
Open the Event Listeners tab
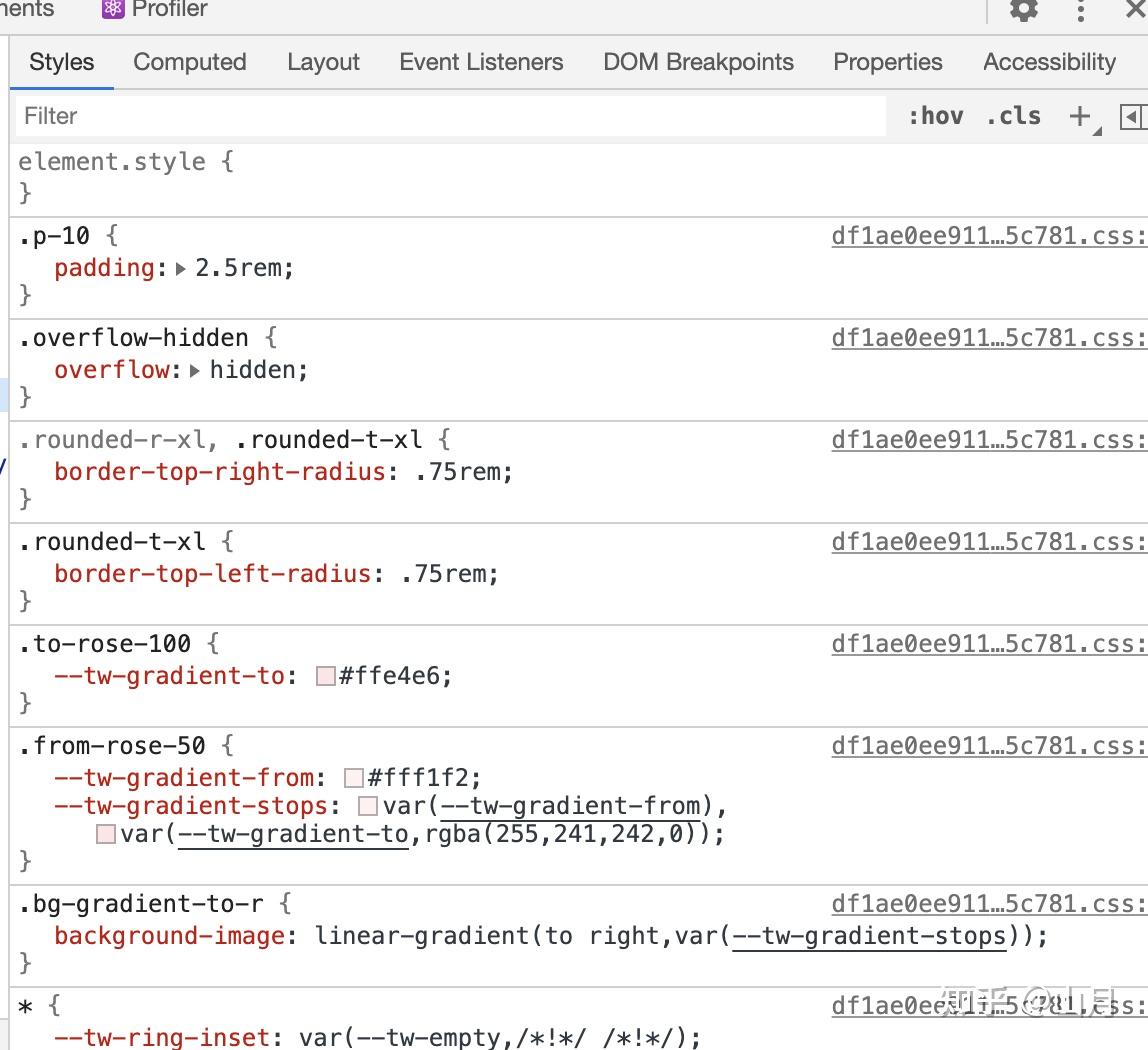click(481, 62)
